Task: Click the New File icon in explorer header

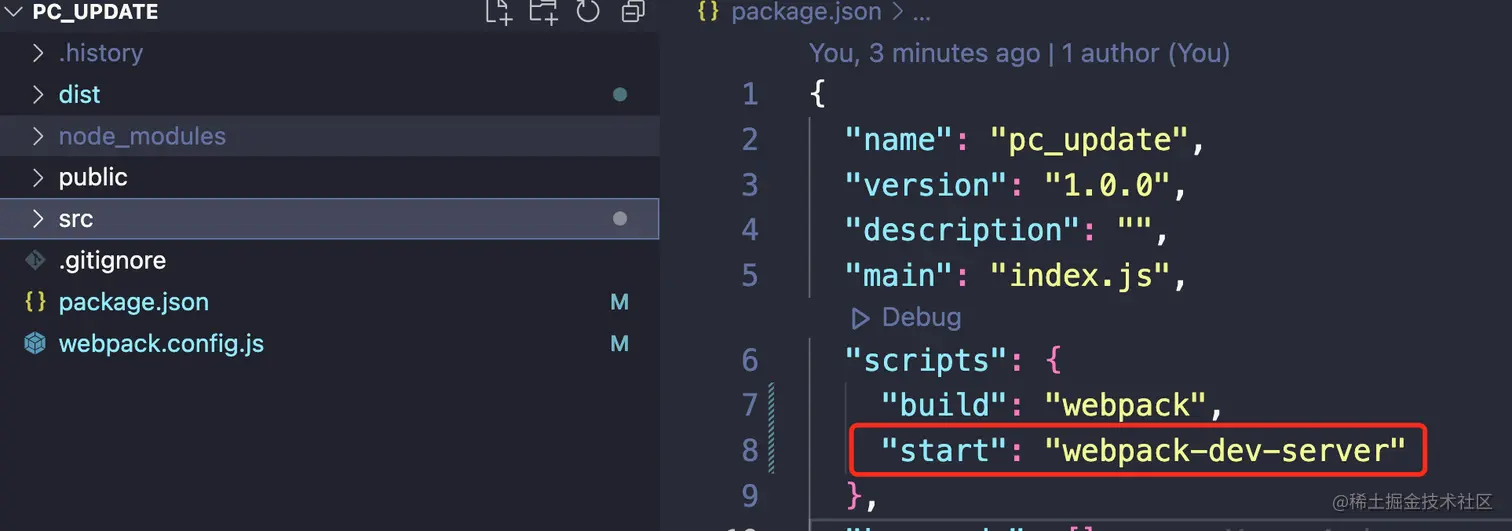Action: tap(498, 11)
